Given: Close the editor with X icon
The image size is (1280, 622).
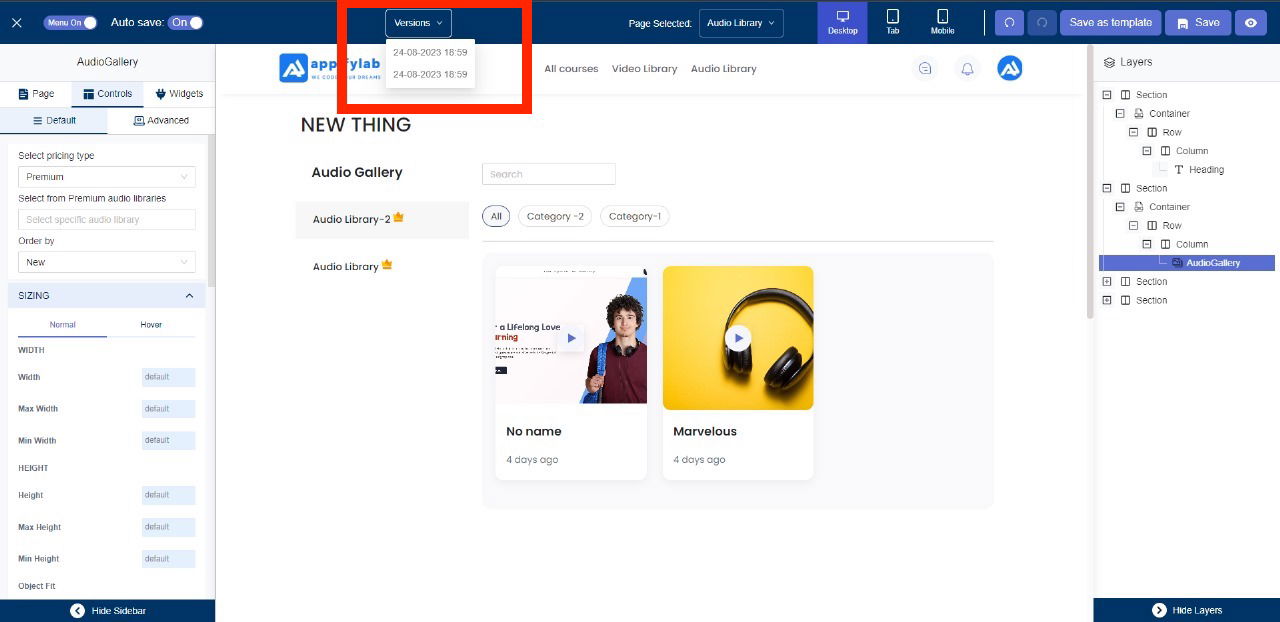Looking at the screenshot, I should click(16, 23).
